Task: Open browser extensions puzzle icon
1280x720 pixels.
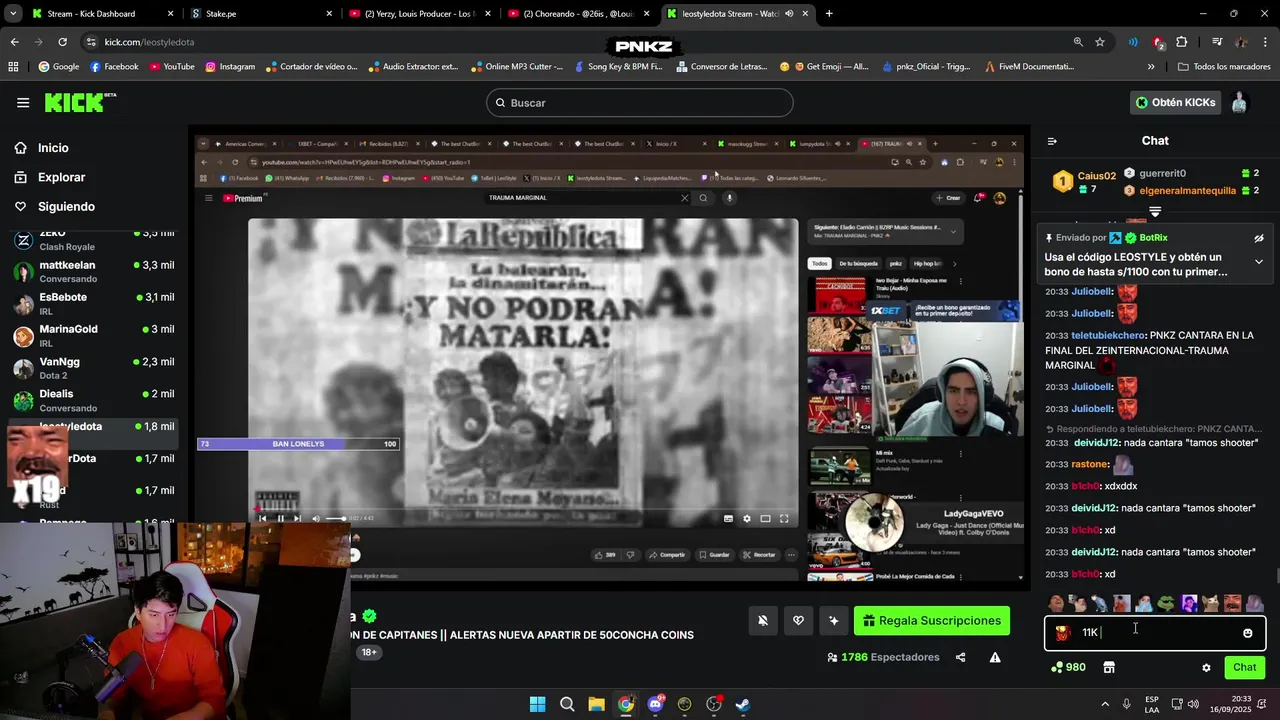Action: click(x=1182, y=42)
